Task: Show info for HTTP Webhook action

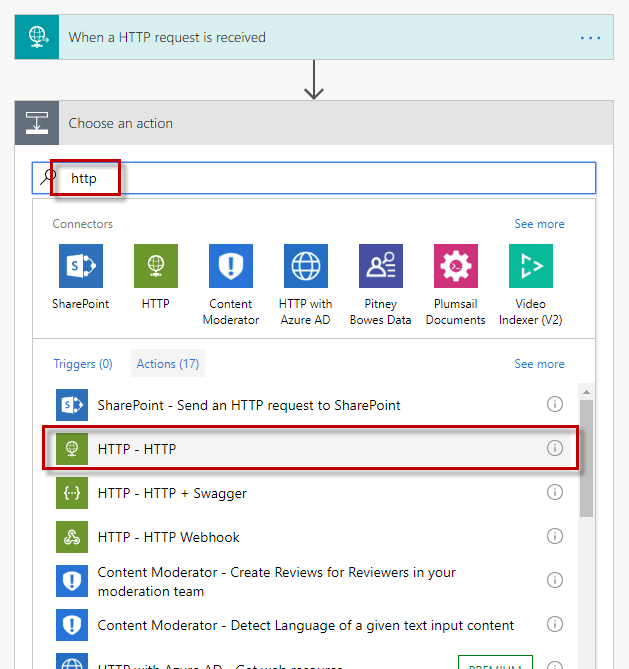Action: pyautogui.click(x=555, y=536)
